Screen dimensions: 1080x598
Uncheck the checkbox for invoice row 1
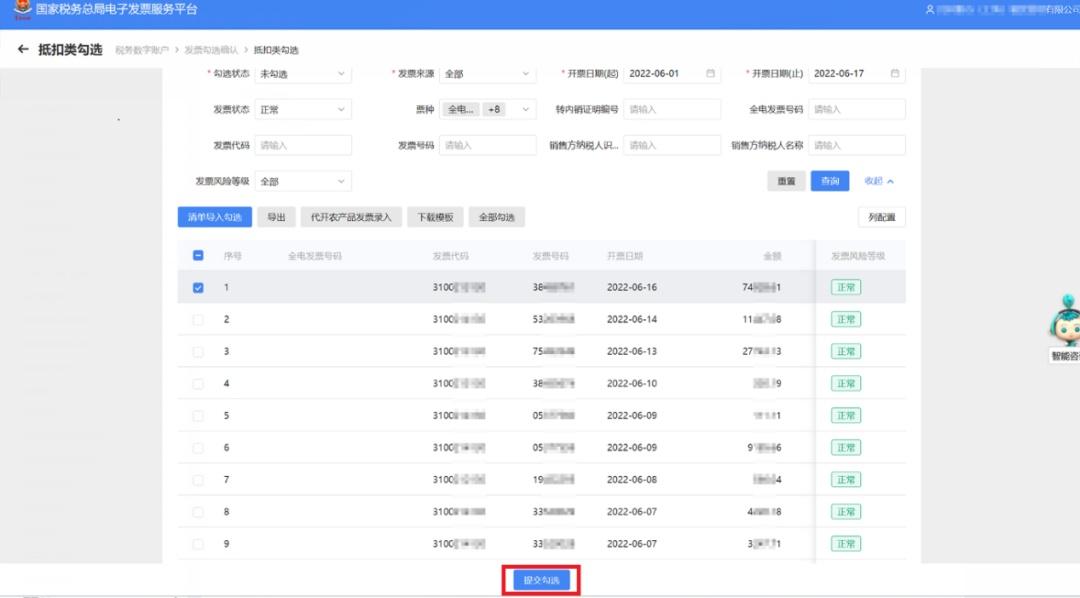point(198,288)
